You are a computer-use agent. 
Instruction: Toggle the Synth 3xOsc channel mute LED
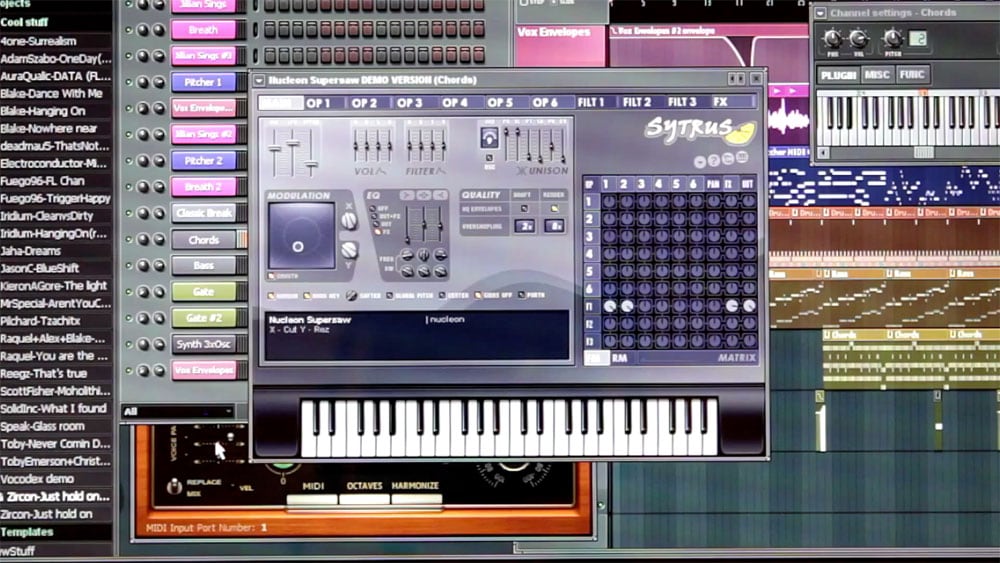(x=128, y=344)
